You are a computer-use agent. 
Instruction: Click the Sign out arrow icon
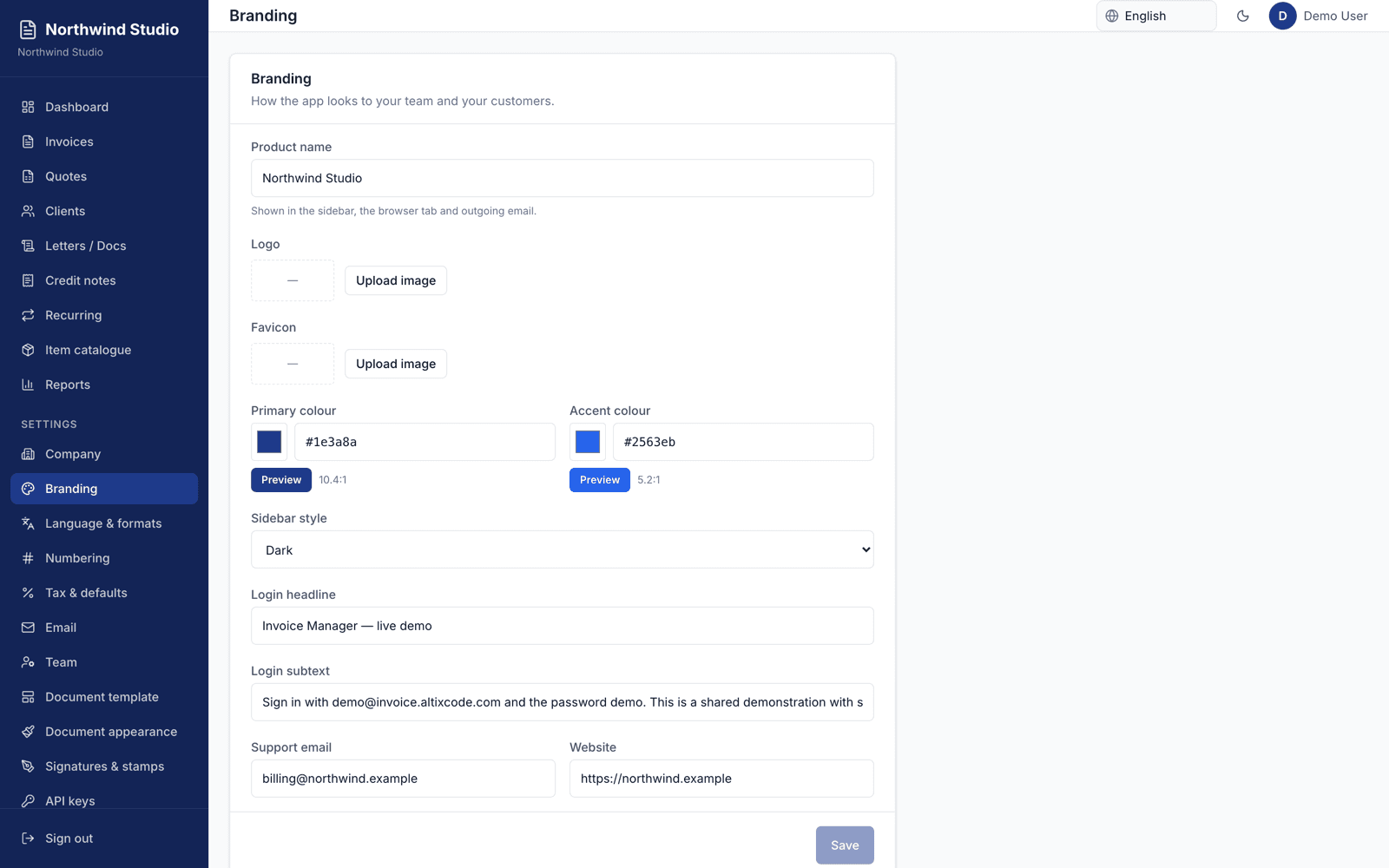pyautogui.click(x=28, y=838)
